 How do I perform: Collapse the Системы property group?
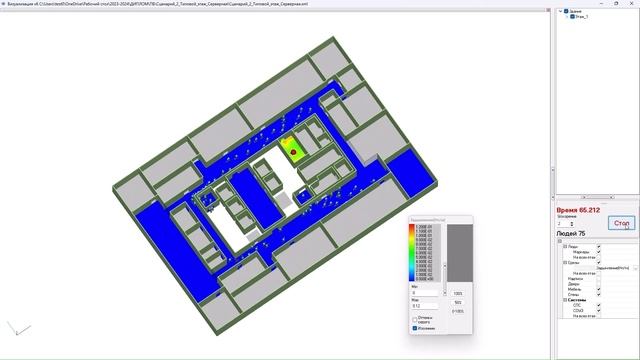click(565, 300)
